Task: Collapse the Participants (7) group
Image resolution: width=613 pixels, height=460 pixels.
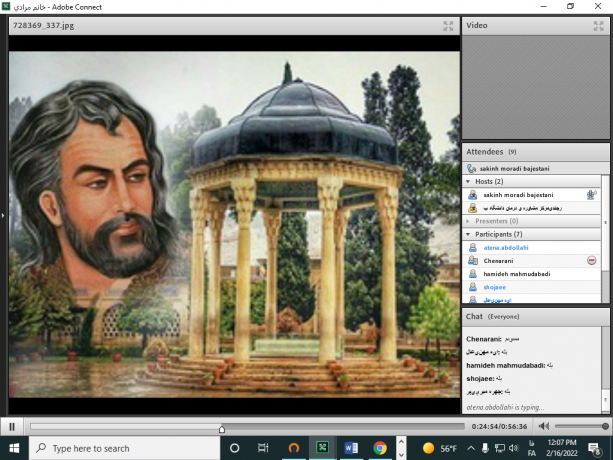Action: (x=468, y=234)
